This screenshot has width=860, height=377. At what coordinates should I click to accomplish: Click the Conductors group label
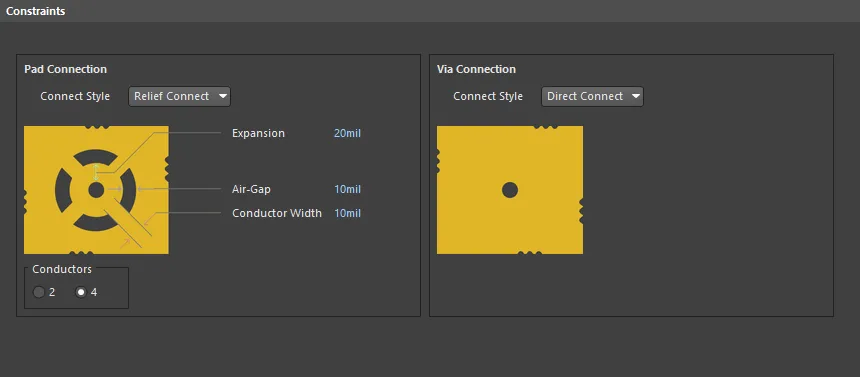(62, 269)
